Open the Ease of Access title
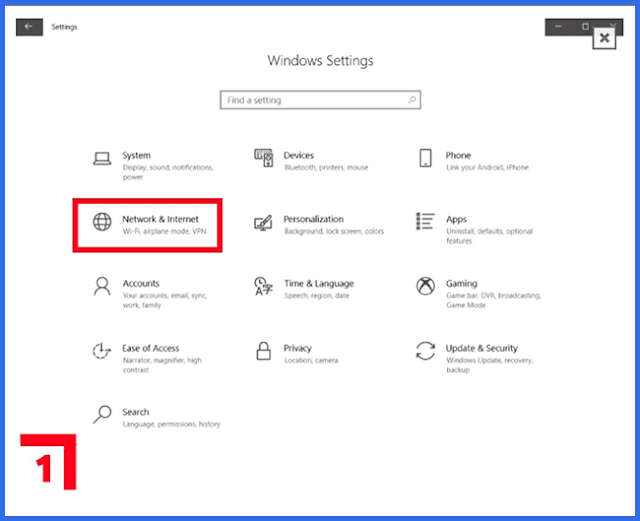 coord(151,348)
